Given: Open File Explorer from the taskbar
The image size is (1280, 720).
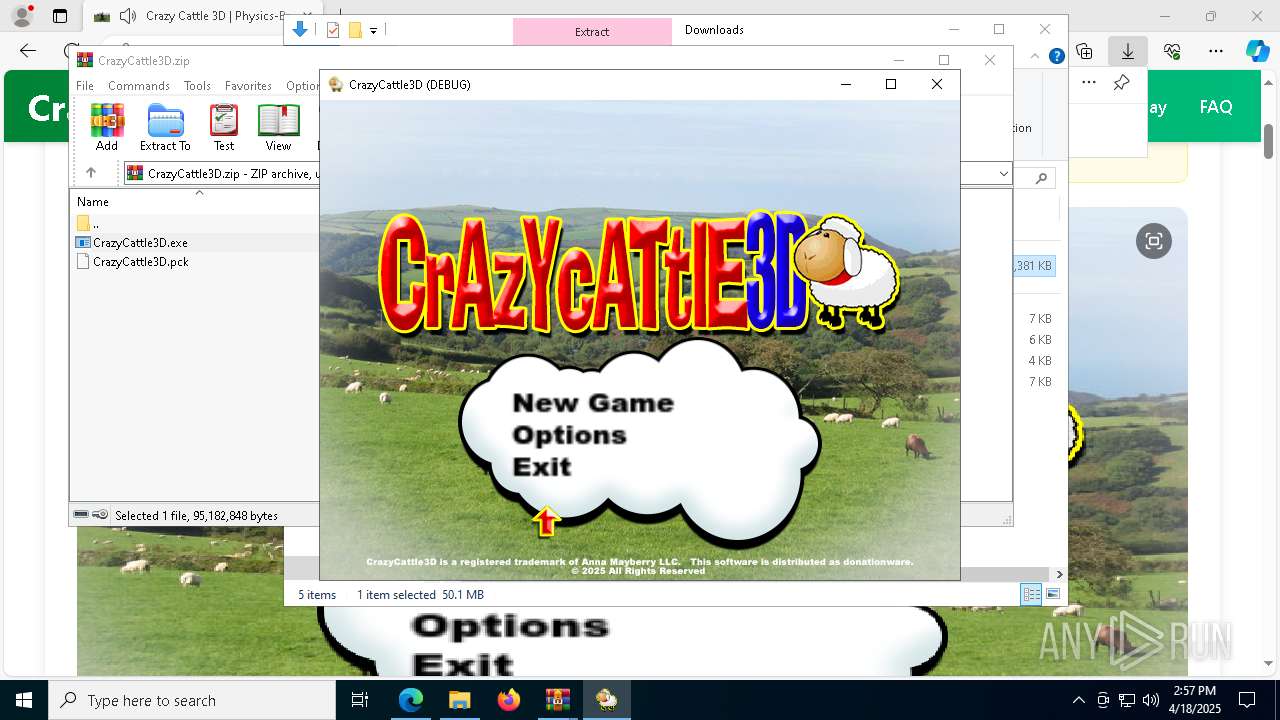Looking at the screenshot, I should pos(460,700).
